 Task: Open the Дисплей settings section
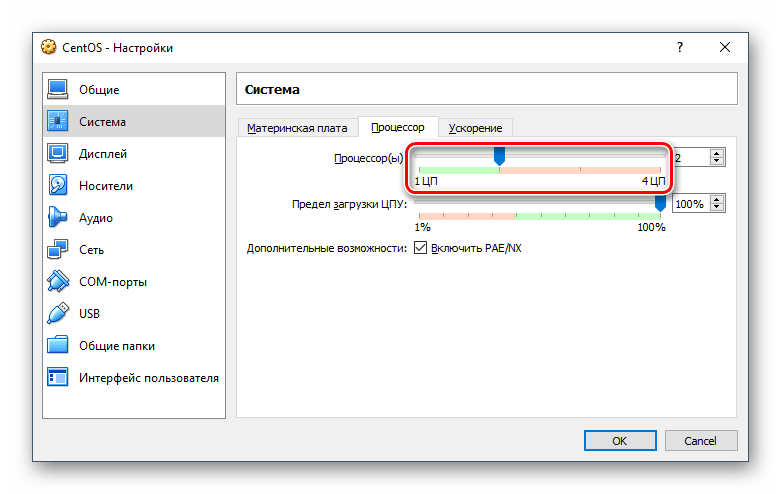click(x=134, y=153)
